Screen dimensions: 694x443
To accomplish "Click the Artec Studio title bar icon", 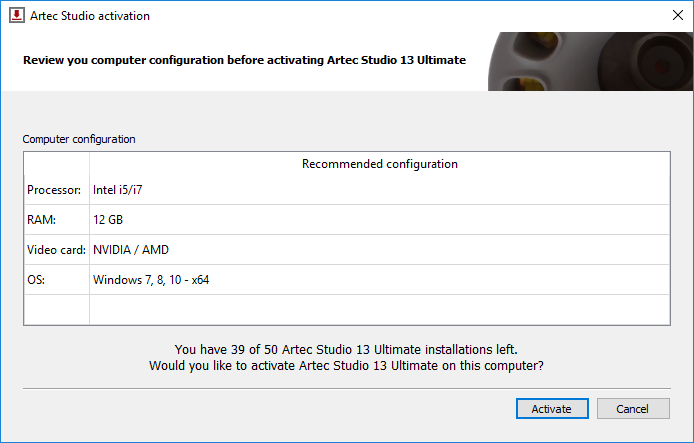I will coord(17,15).
